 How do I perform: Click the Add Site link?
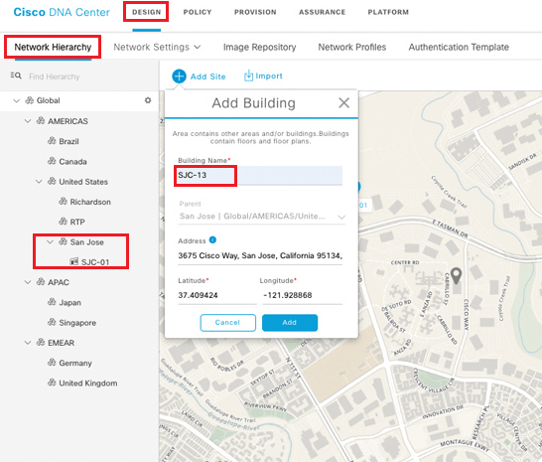208,76
